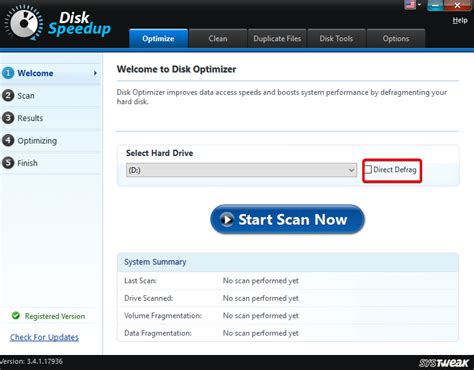
Task: Switch to the Clean tab
Action: point(218,38)
